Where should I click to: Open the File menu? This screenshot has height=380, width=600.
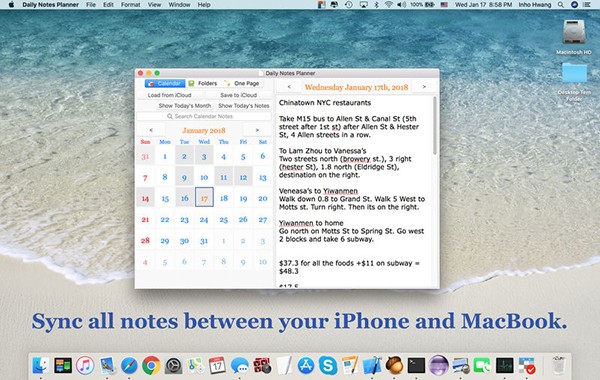pyautogui.click(x=91, y=5)
